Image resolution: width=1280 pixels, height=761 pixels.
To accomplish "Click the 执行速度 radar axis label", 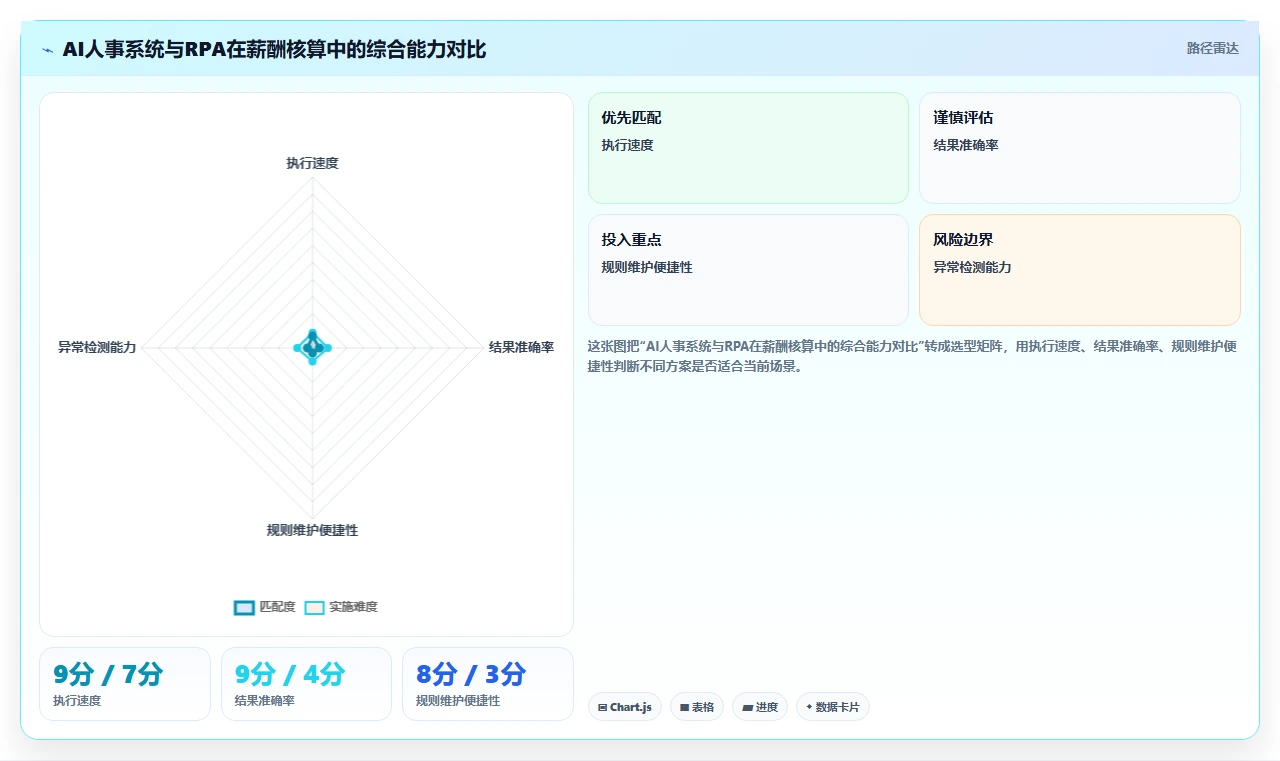I will point(312,163).
